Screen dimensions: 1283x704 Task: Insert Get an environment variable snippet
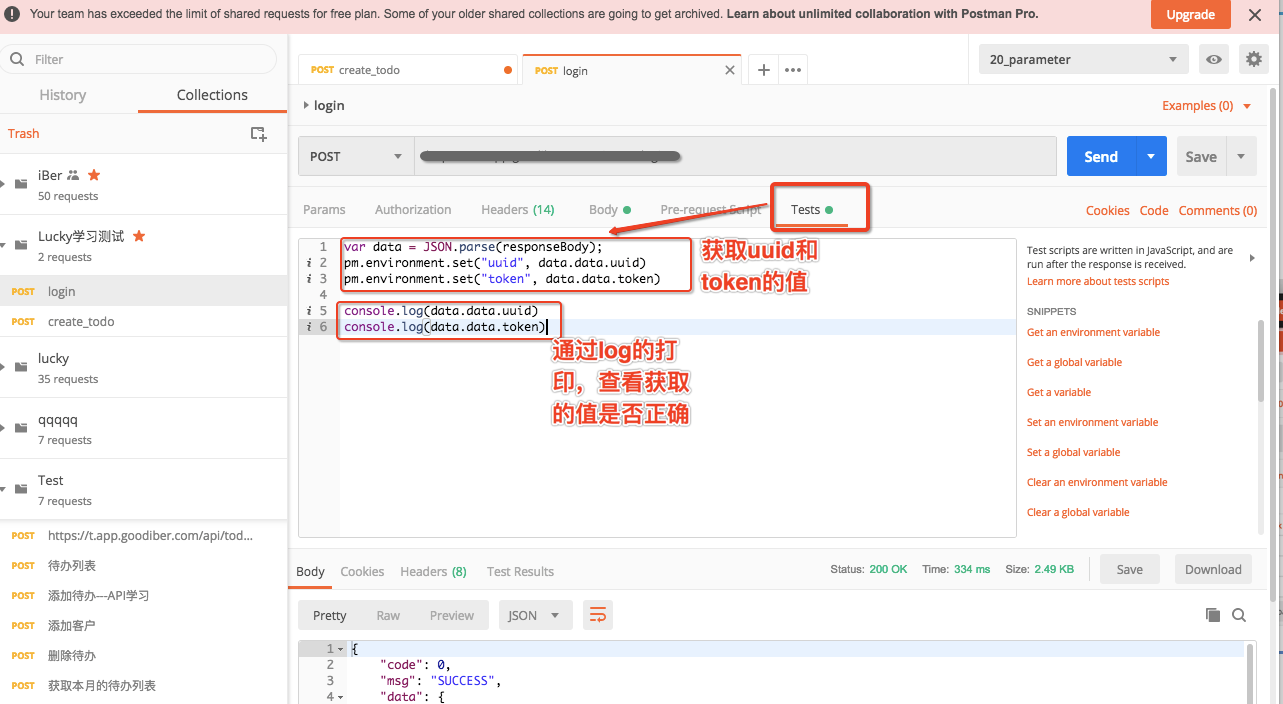1093,332
